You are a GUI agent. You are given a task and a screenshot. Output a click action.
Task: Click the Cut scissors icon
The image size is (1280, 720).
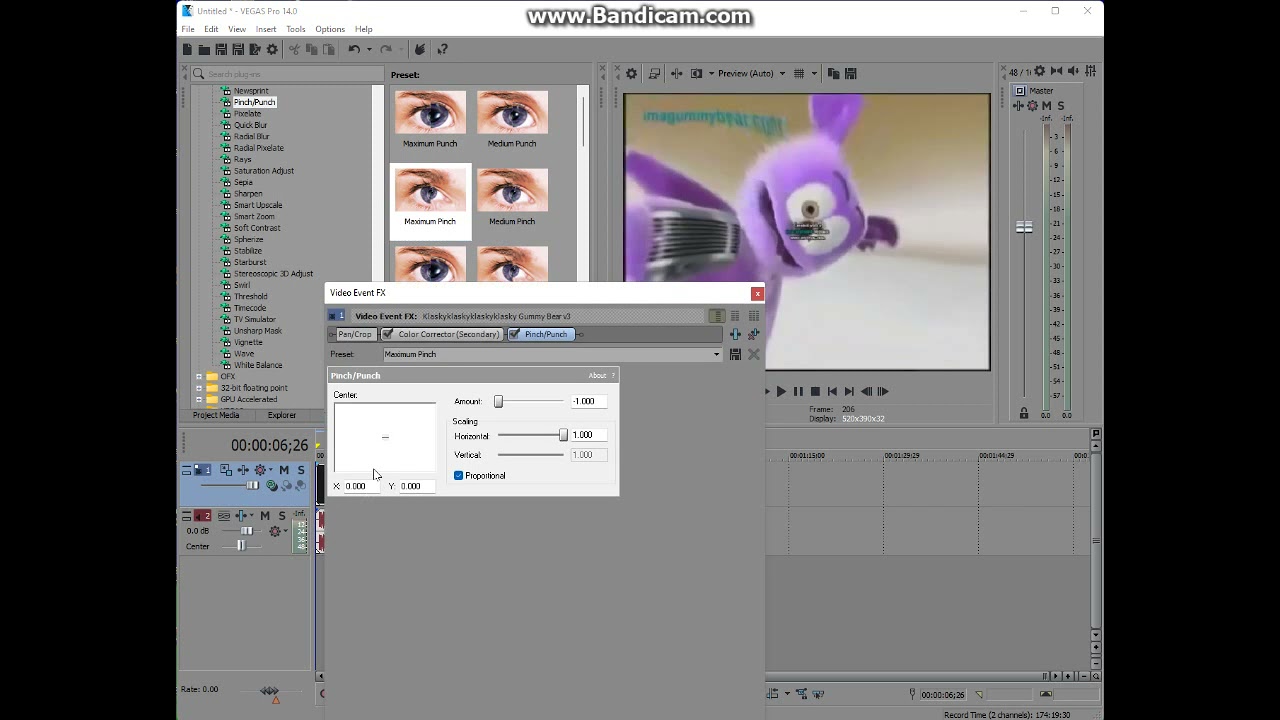[x=294, y=49]
